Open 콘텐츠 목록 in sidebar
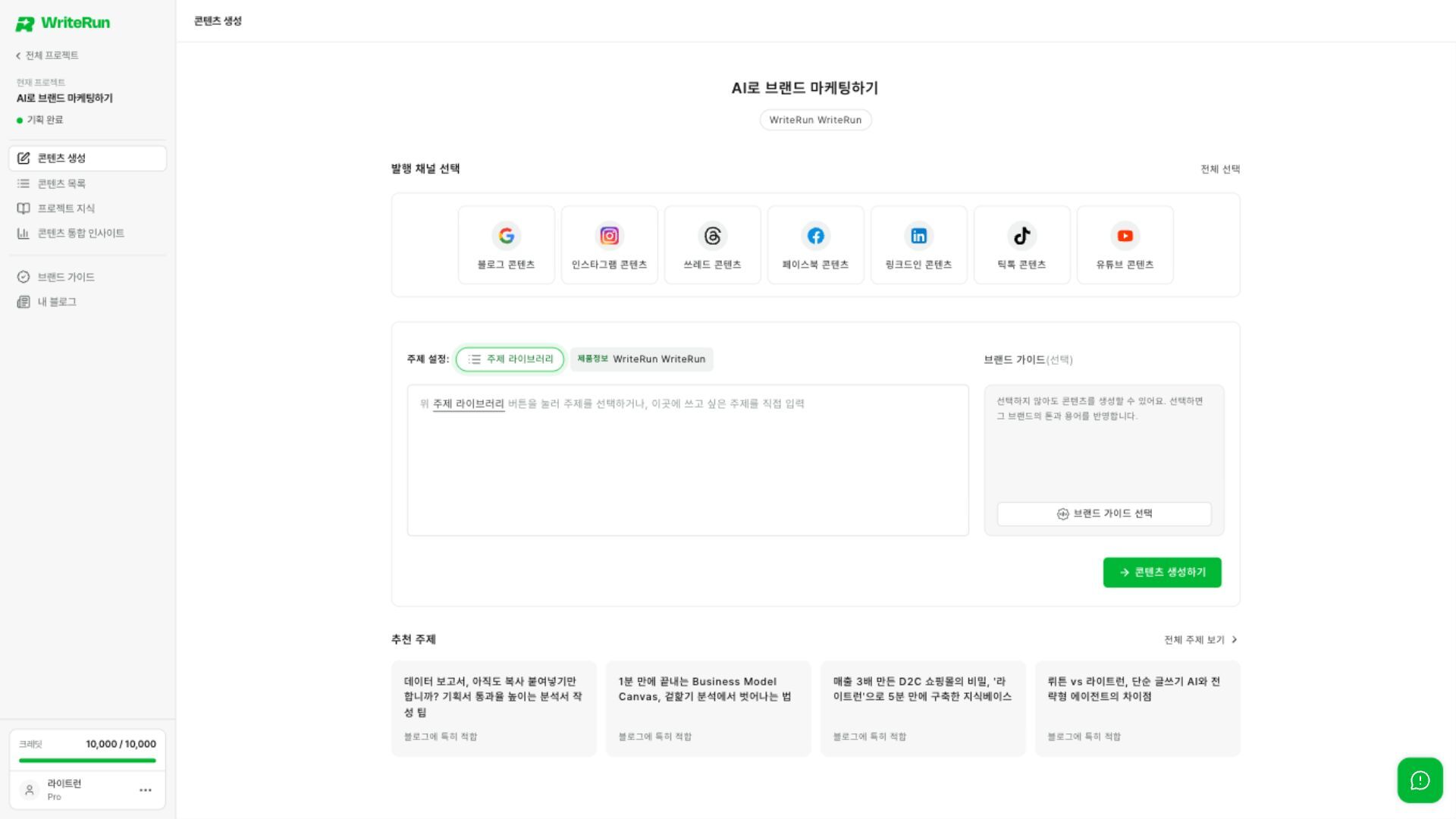The width and height of the screenshot is (1456, 819). pos(87,184)
